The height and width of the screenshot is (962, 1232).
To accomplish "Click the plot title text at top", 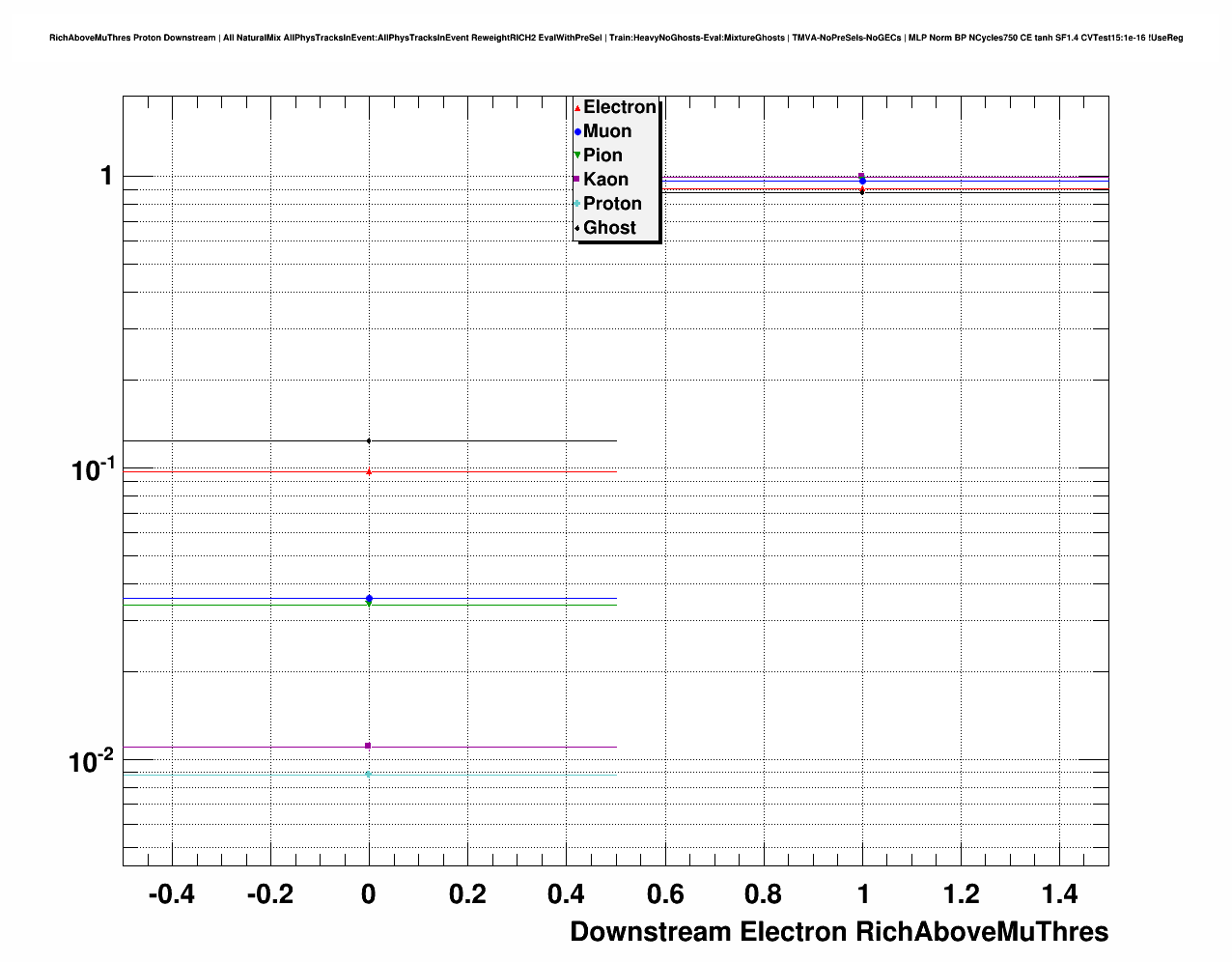I will click(615, 38).
